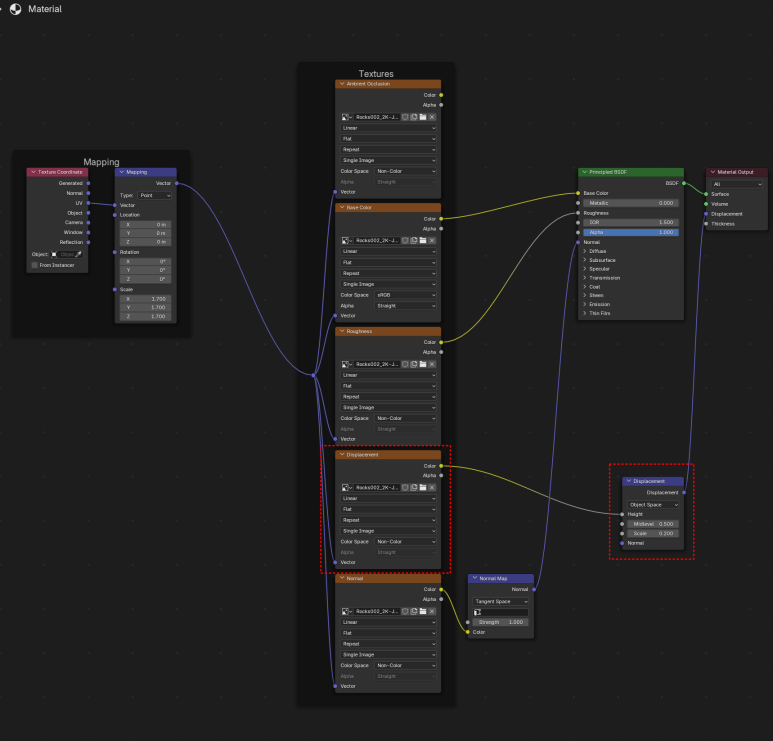Expand Emission panel in Principled BSDF
This screenshot has width=773, height=741.
585,304
